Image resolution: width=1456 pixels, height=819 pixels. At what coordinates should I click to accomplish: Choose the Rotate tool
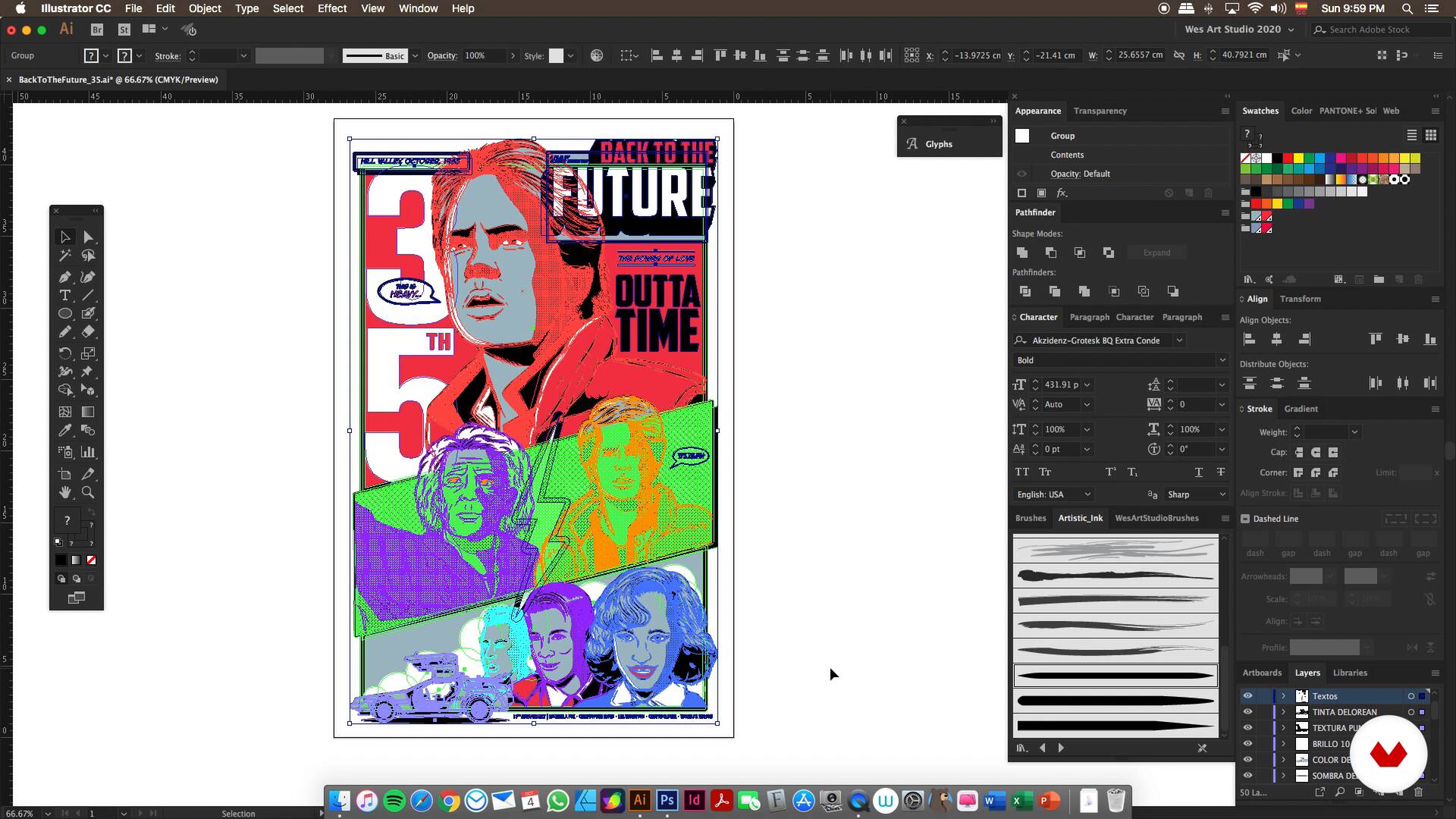coord(65,353)
